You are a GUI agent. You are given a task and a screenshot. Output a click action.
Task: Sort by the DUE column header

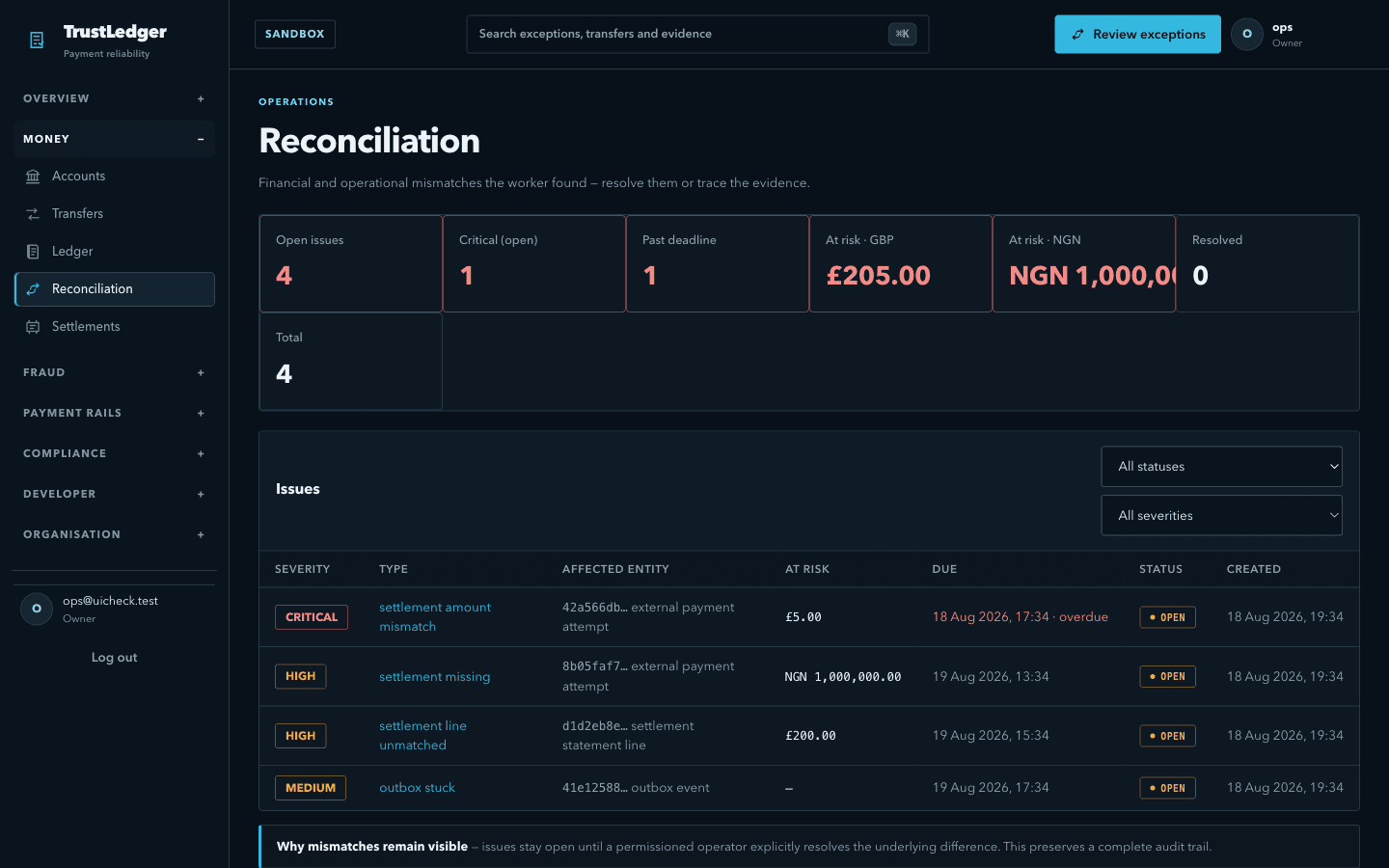coord(944,569)
